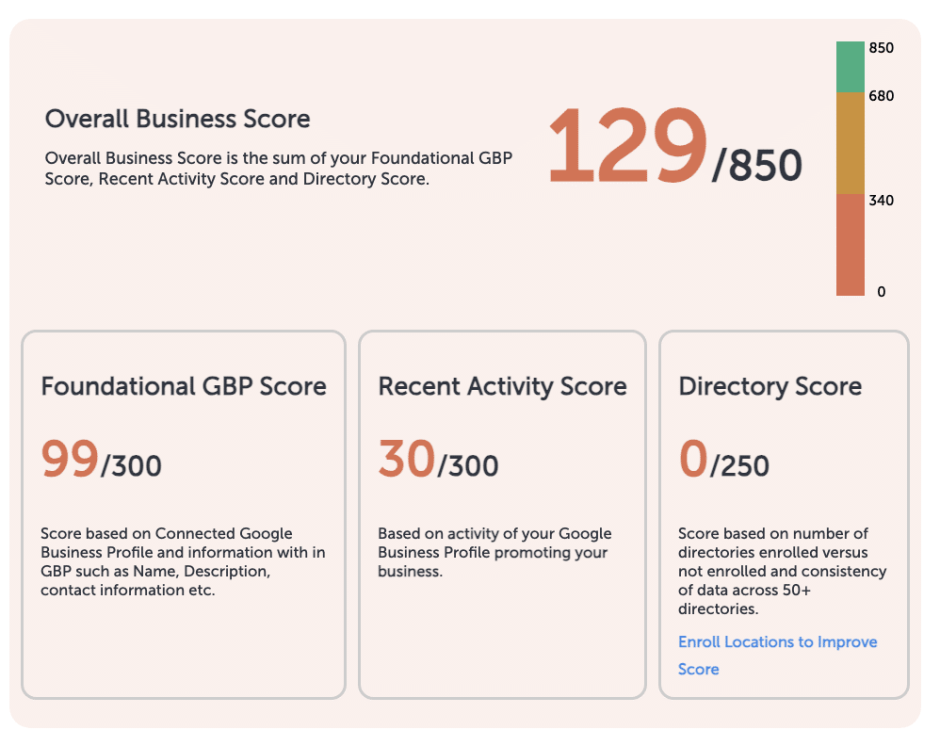Open the Foundational GBP Score card
The height and width of the screenshot is (746, 940).
(183, 387)
